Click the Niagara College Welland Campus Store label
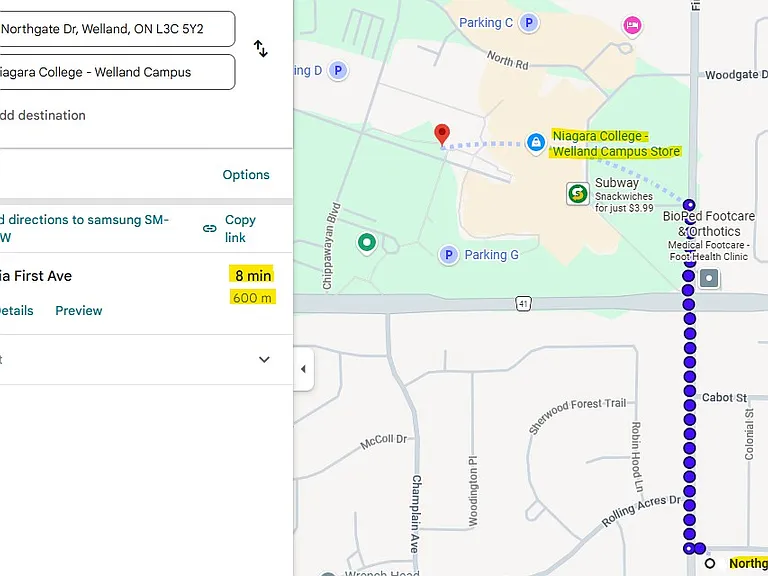The image size is (768, 576). click(x=617, y=144)
